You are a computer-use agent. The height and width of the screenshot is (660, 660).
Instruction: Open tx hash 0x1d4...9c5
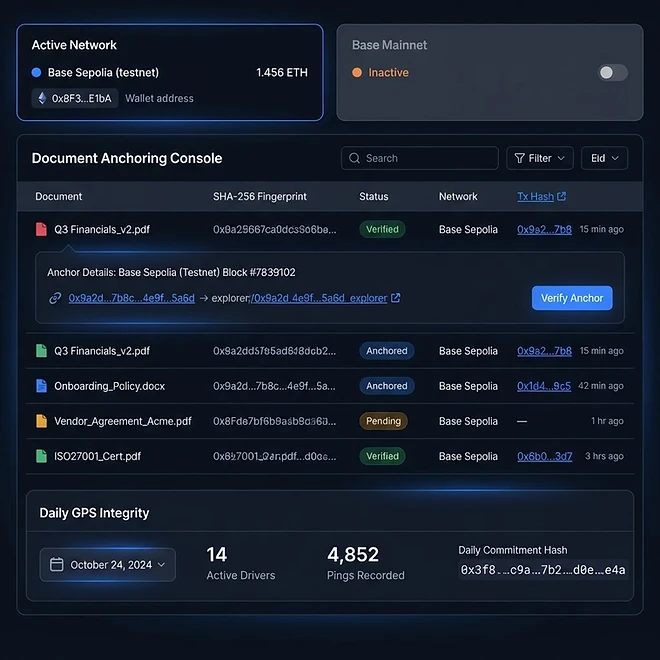tap(544, 386)
